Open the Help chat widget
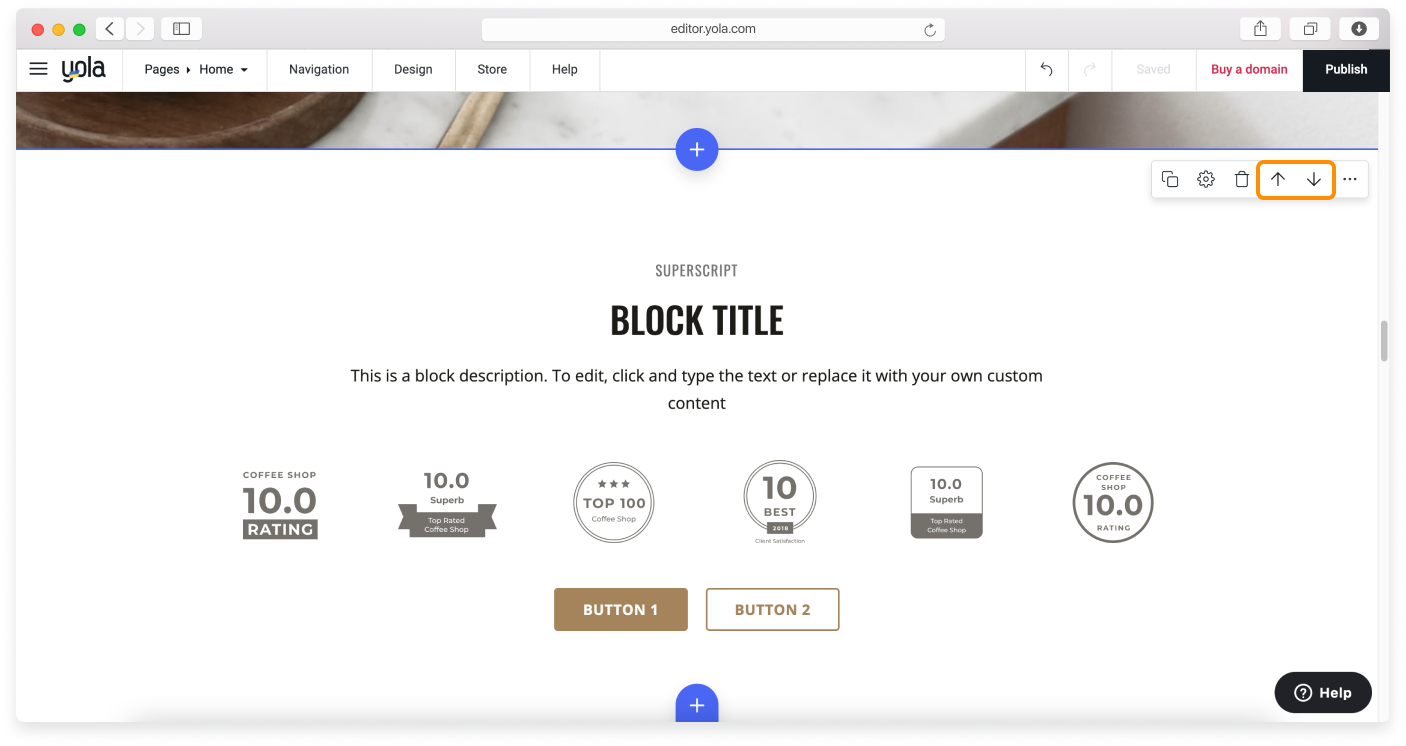The image size is (1406, 746). tap(1322, 692)
